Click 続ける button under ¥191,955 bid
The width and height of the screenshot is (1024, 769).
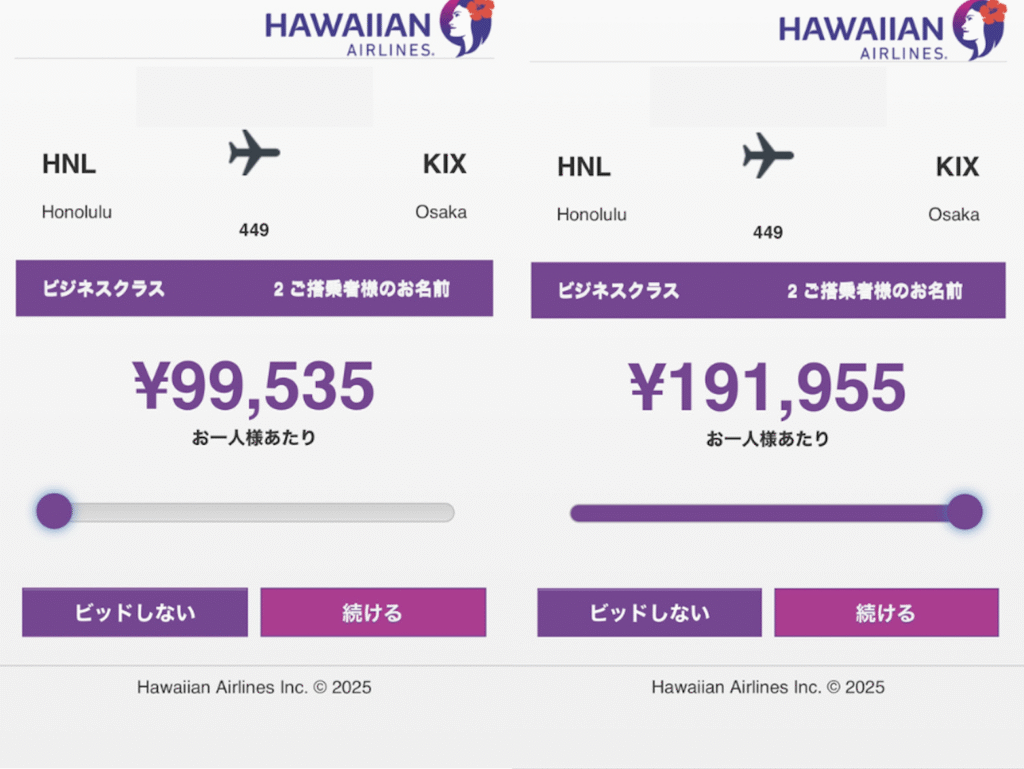886,613
